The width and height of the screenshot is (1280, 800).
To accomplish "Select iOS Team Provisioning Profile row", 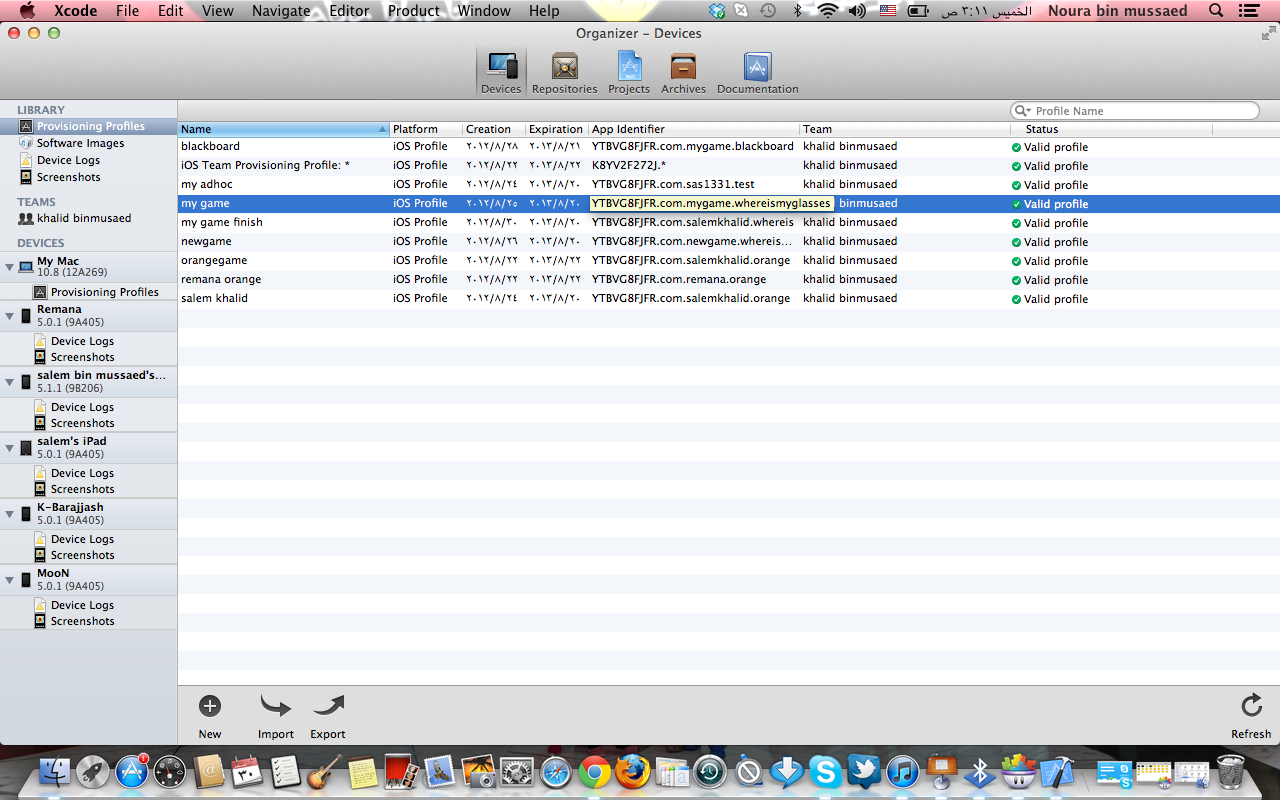I will [729, 165].
